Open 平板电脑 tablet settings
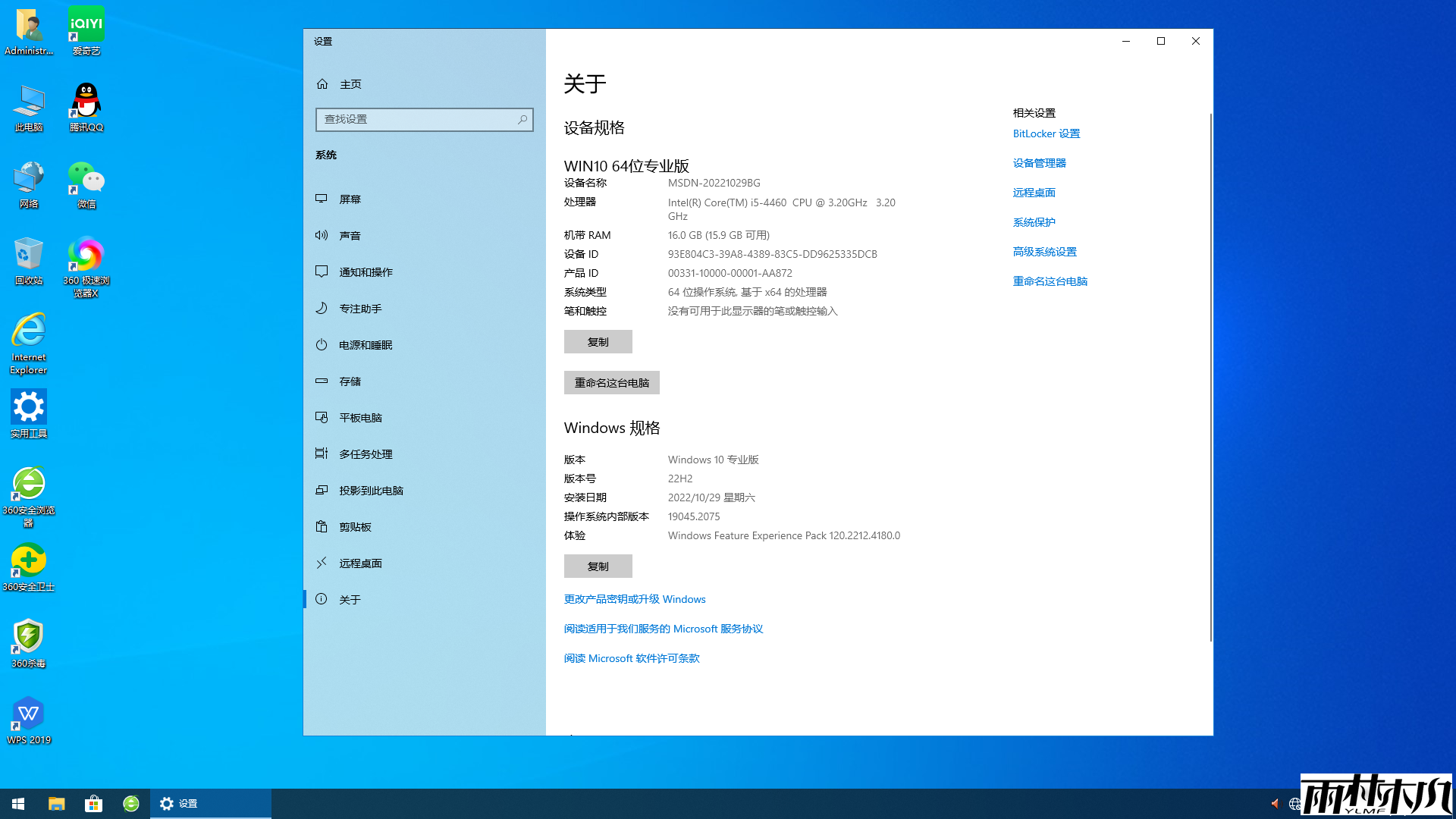This screenshot has height=819, width=1456. [x=358, y=417]
